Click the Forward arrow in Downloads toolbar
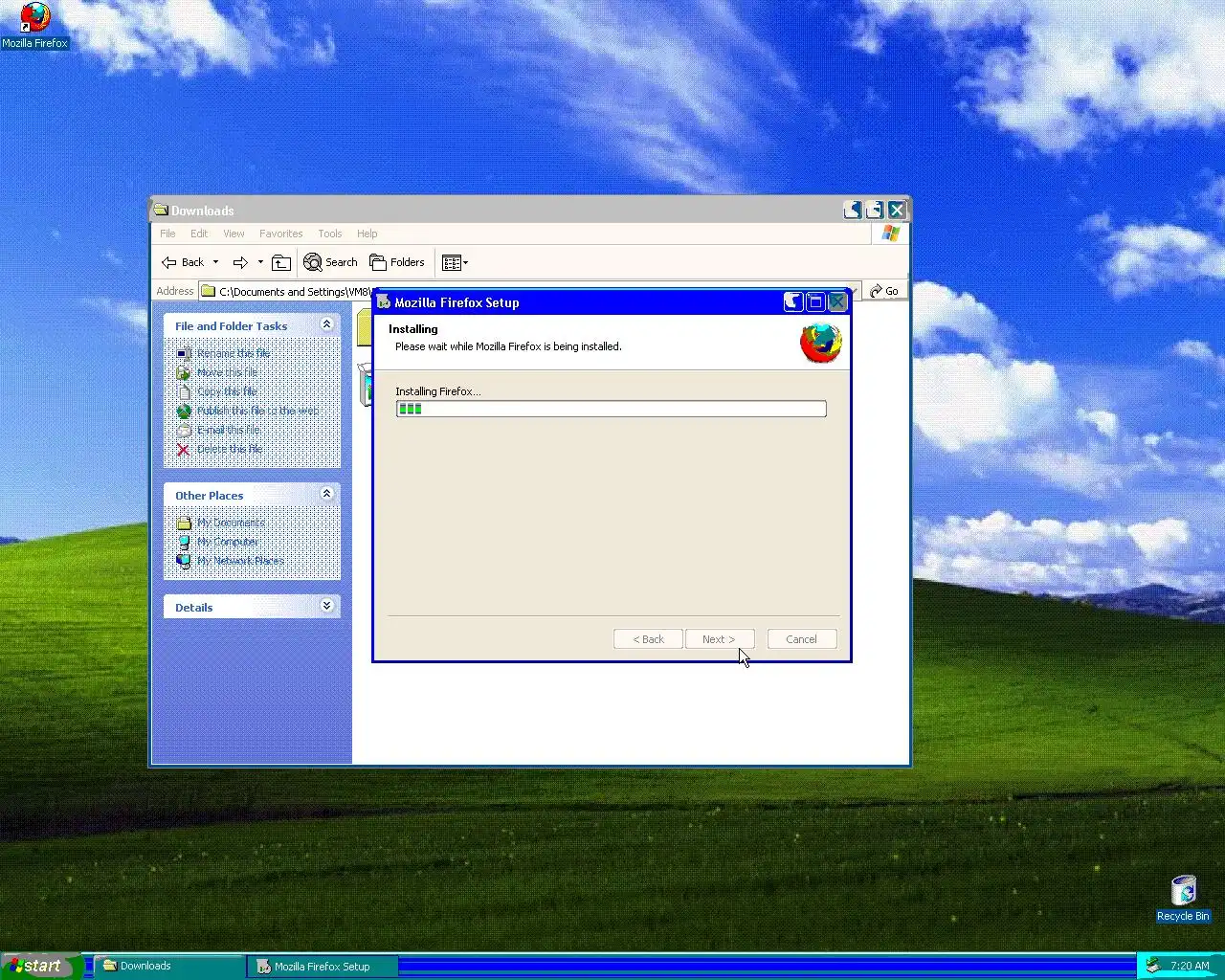Image resolution: width=1225 pixels, height=980 pixels. click(x=240, y=262)
